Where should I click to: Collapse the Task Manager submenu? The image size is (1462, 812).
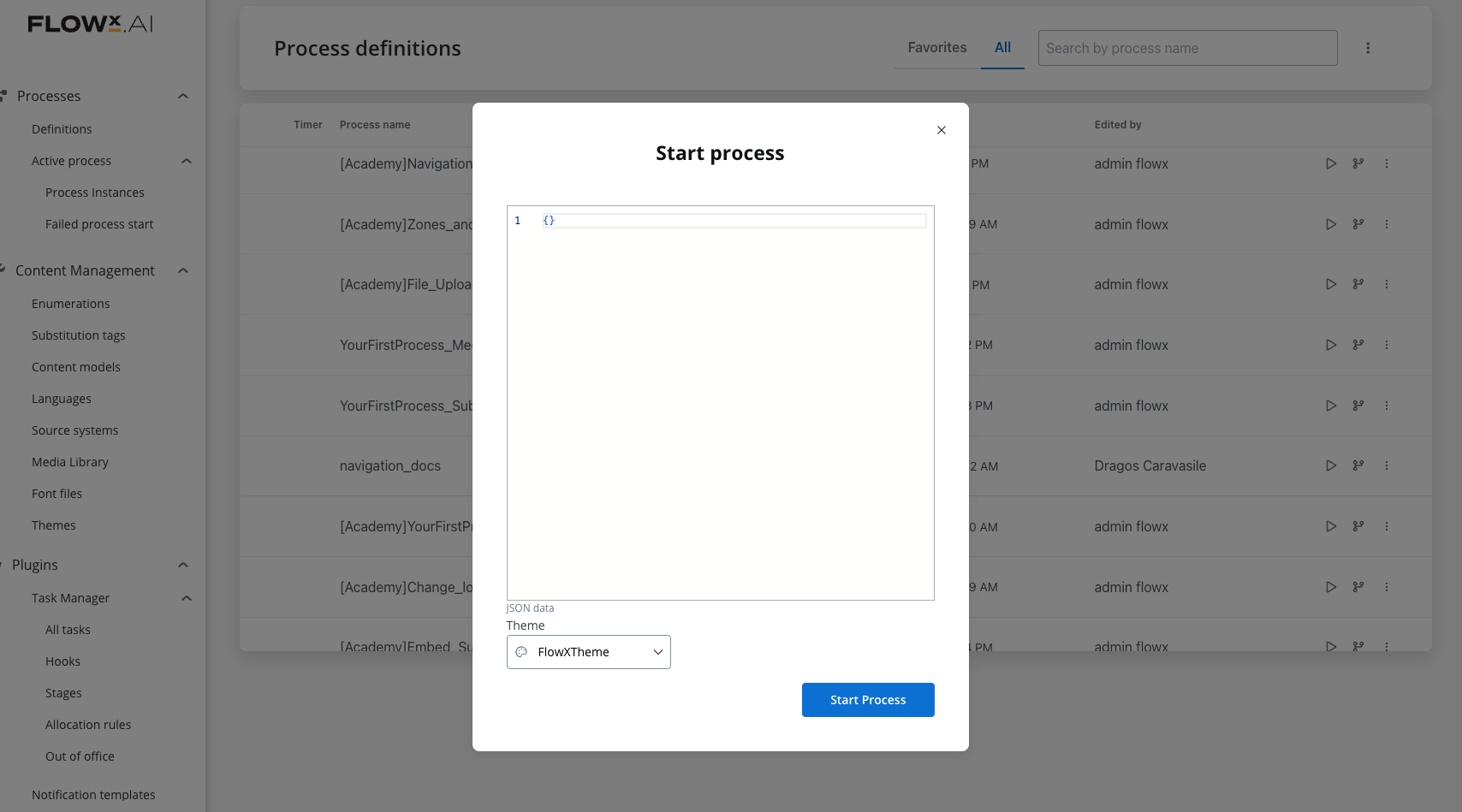[x=187, y=598]
